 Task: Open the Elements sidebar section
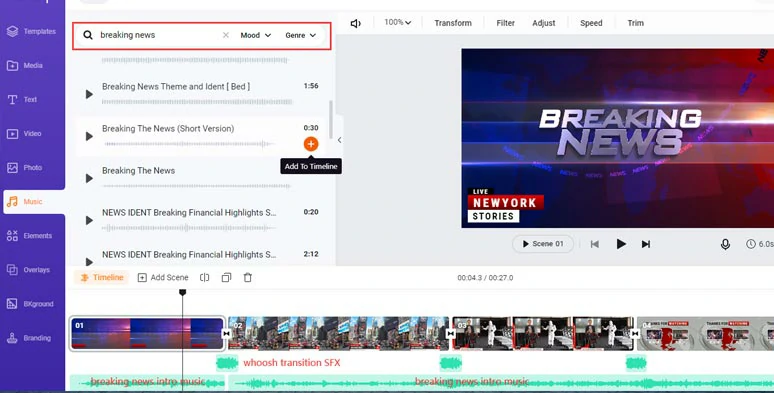coord(32,236)
